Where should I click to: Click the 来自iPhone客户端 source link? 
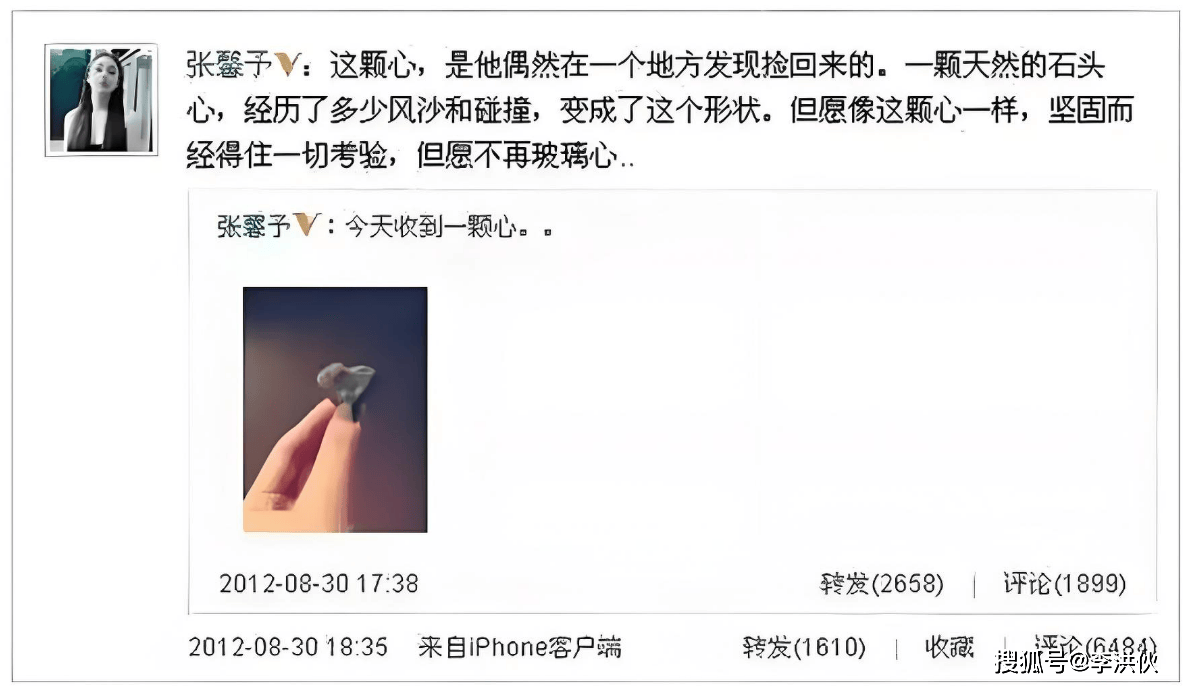click(520, 647)
